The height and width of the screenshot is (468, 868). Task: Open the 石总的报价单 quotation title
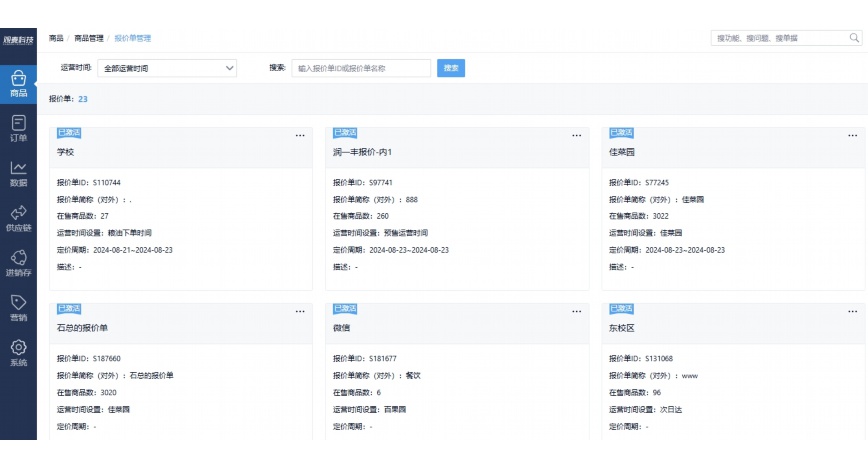pos(82,328)
